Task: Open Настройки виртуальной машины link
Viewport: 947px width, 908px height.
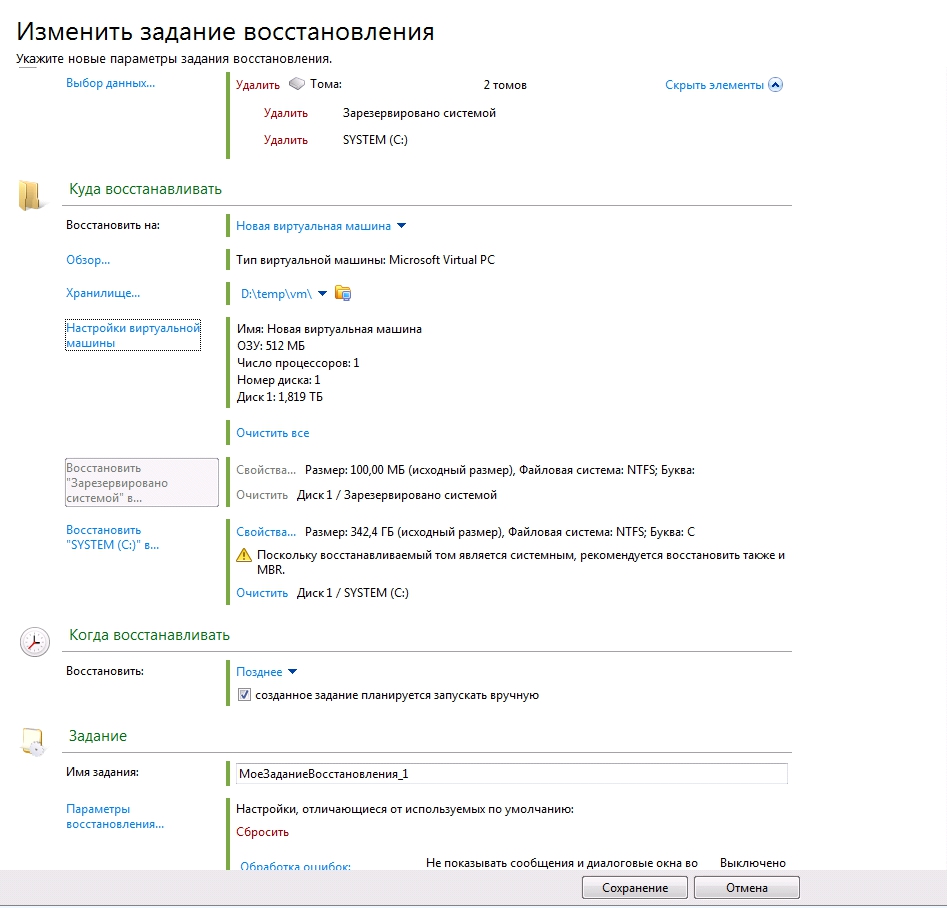Action: point(133,335)
